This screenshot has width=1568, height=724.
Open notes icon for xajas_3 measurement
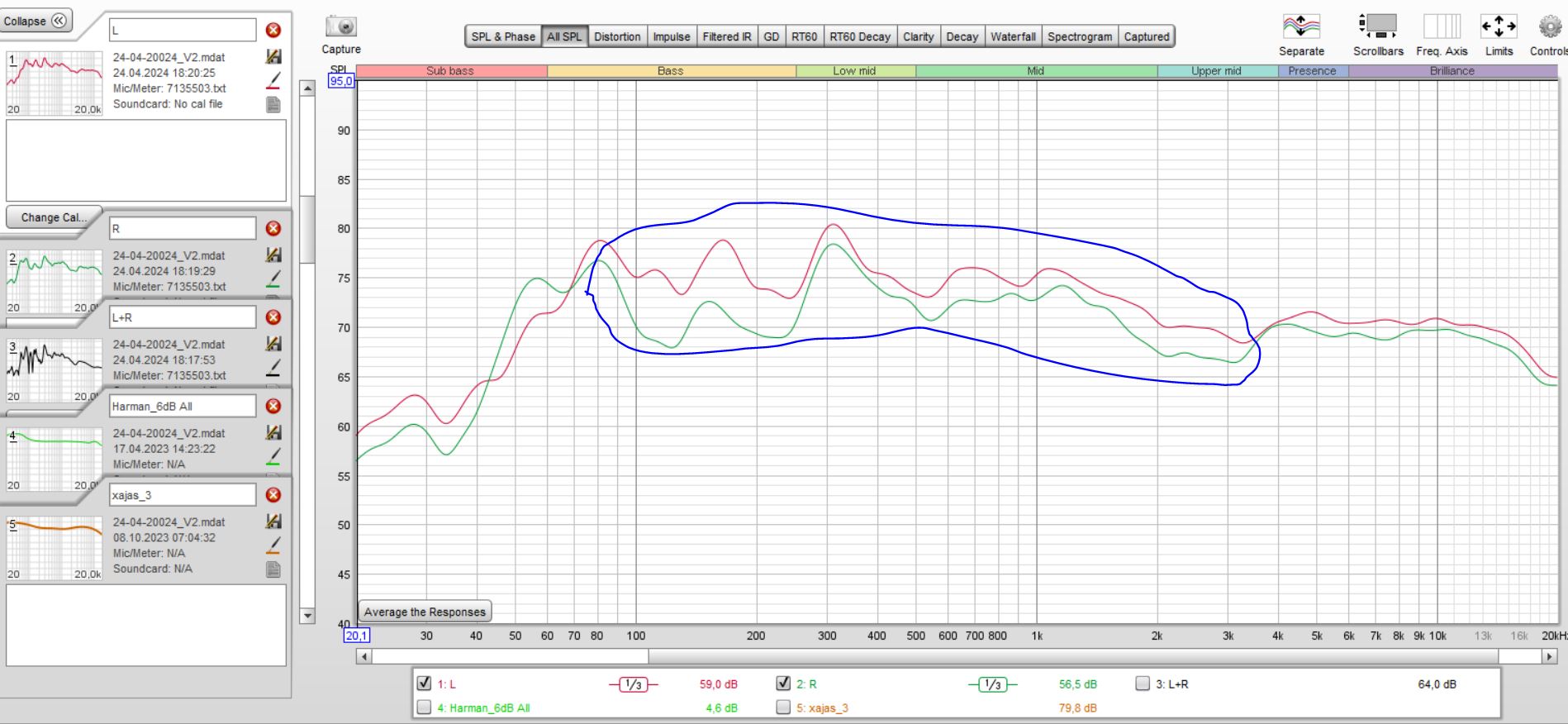pos(273,569)
